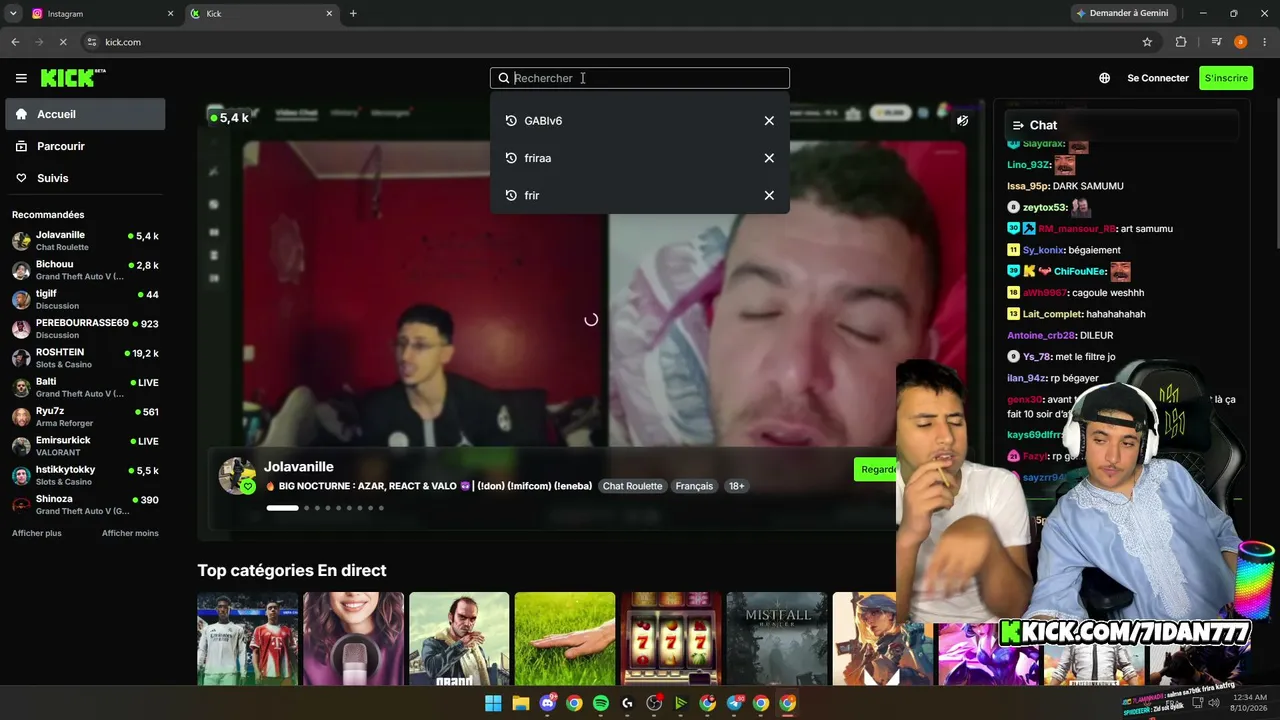Viewport: 1280px width, 720px height.
Task: Collapse the Chat panel icon
Action: [x=1018, y=125]
